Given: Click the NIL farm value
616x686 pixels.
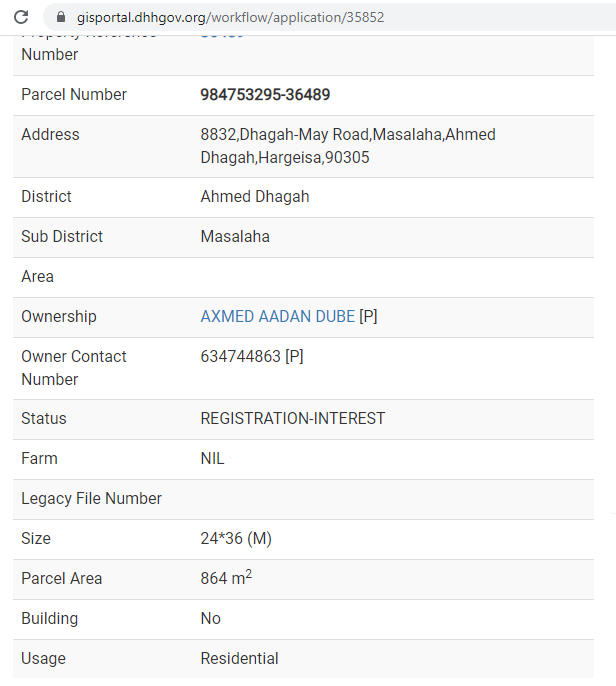Looking at the screenshot, I should click(212, 458).
